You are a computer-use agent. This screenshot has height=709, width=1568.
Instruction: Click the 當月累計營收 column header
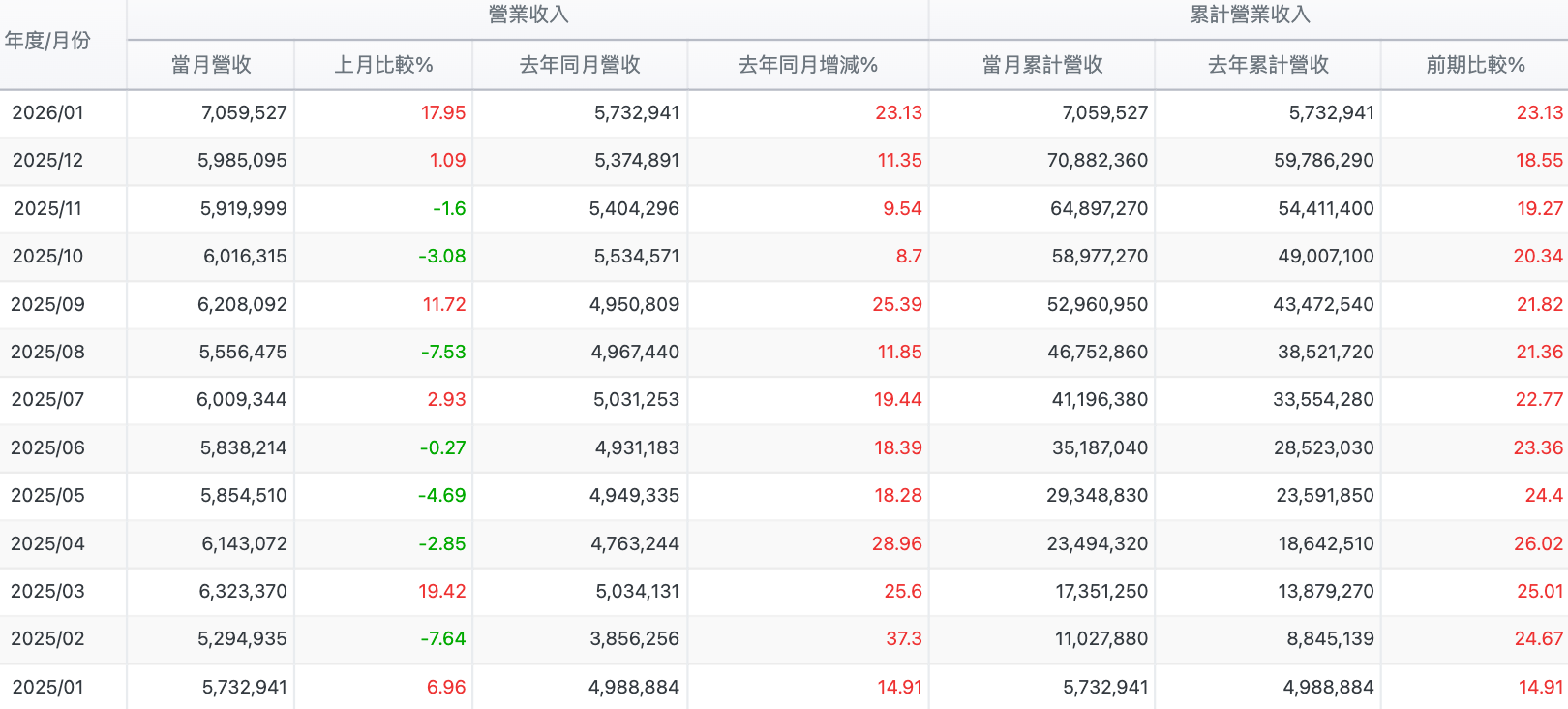click(x=1042, y=65)
